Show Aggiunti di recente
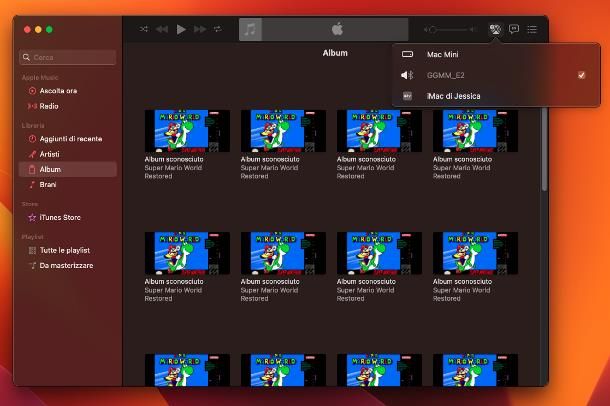The image size is (610, 406). point(68,139)
